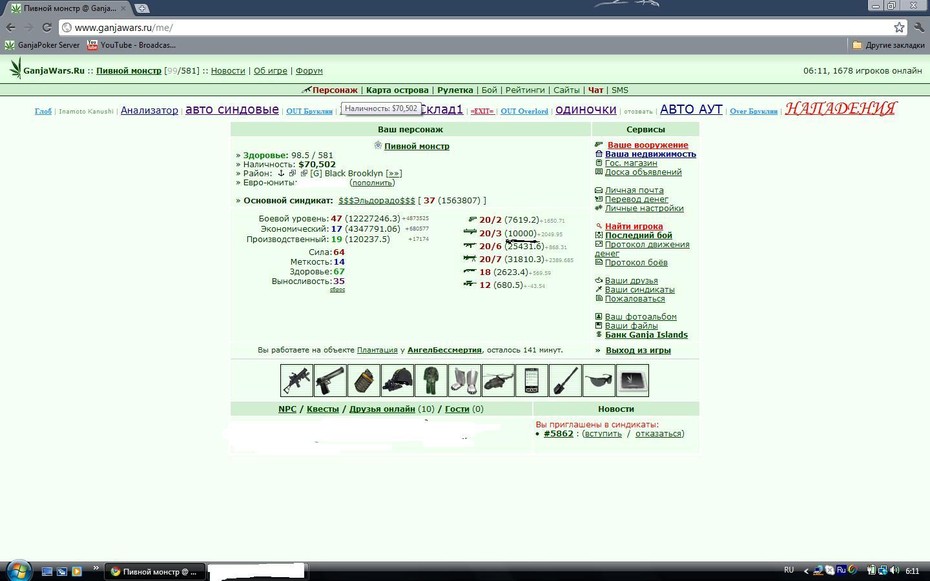Open the SMS menu item
This screenshot has height=581, width=930.
tap(620, 90)
